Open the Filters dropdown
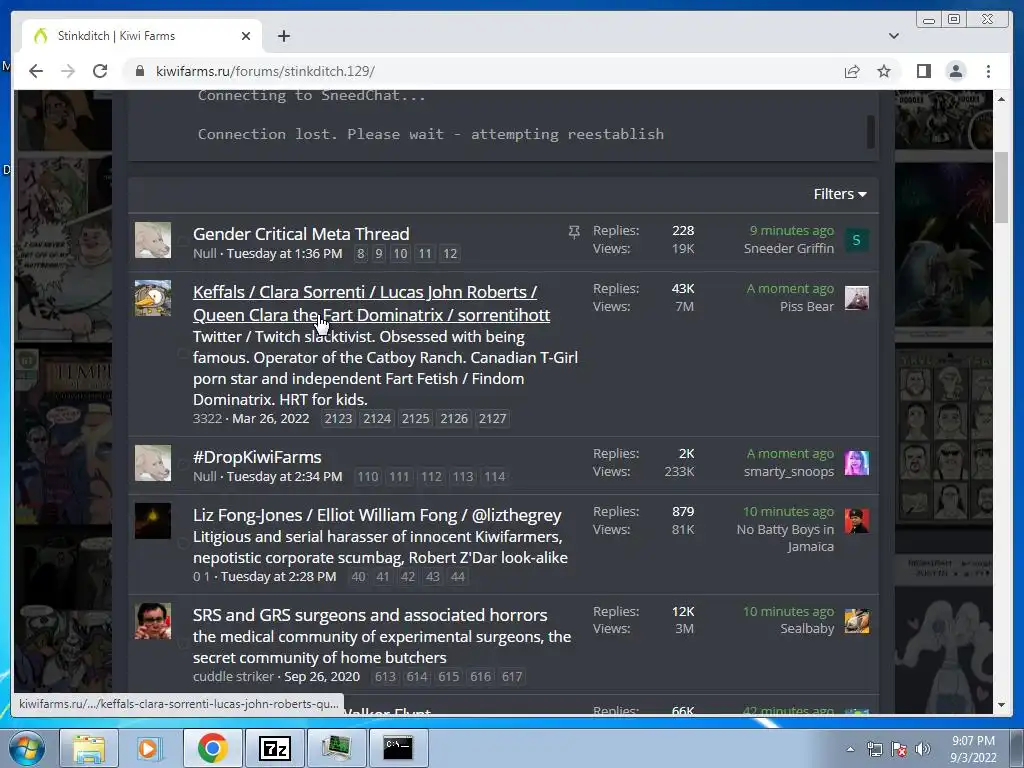This screenshot has height=768, width=1024. pos(840,194)
